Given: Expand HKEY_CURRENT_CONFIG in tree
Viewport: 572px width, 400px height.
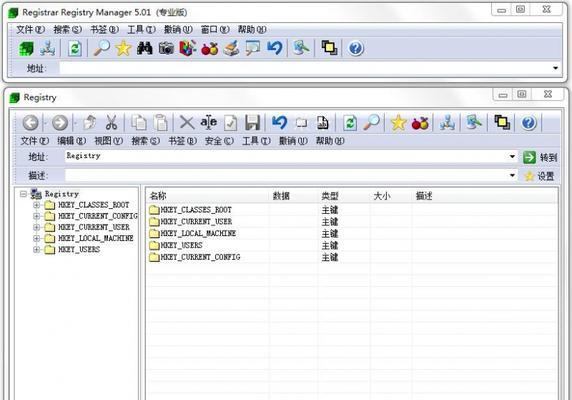Looking at the screenshot, I should pos(36,216).
